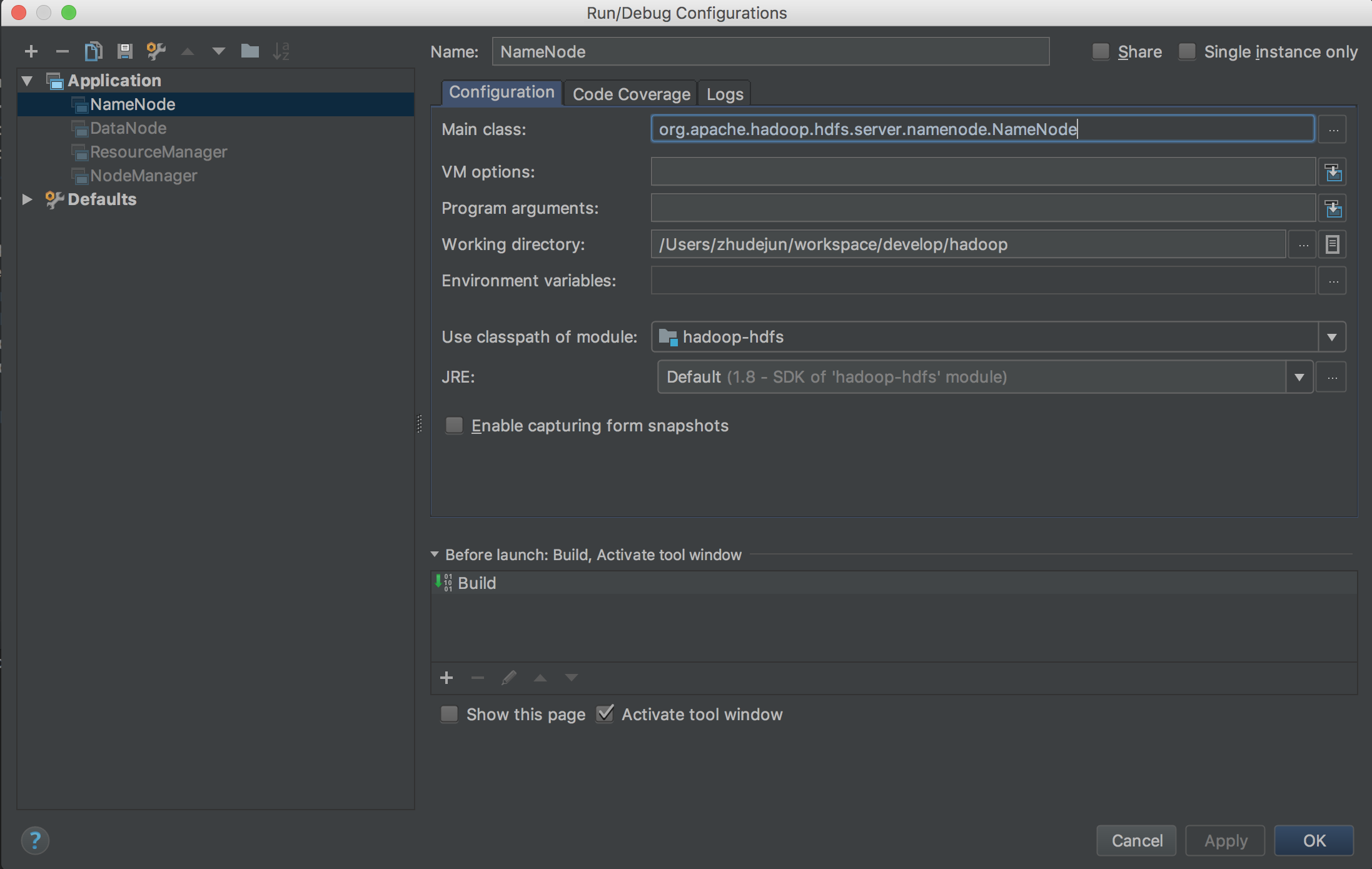Copy the selected configuration

point(93,51)
